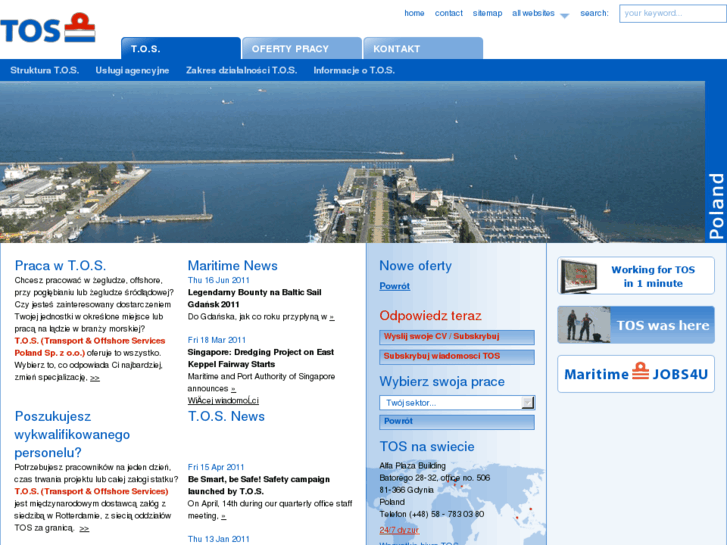Open the Więcej wiadomości link
This screenshot has height=545, width=727.
tap(223, 401)
